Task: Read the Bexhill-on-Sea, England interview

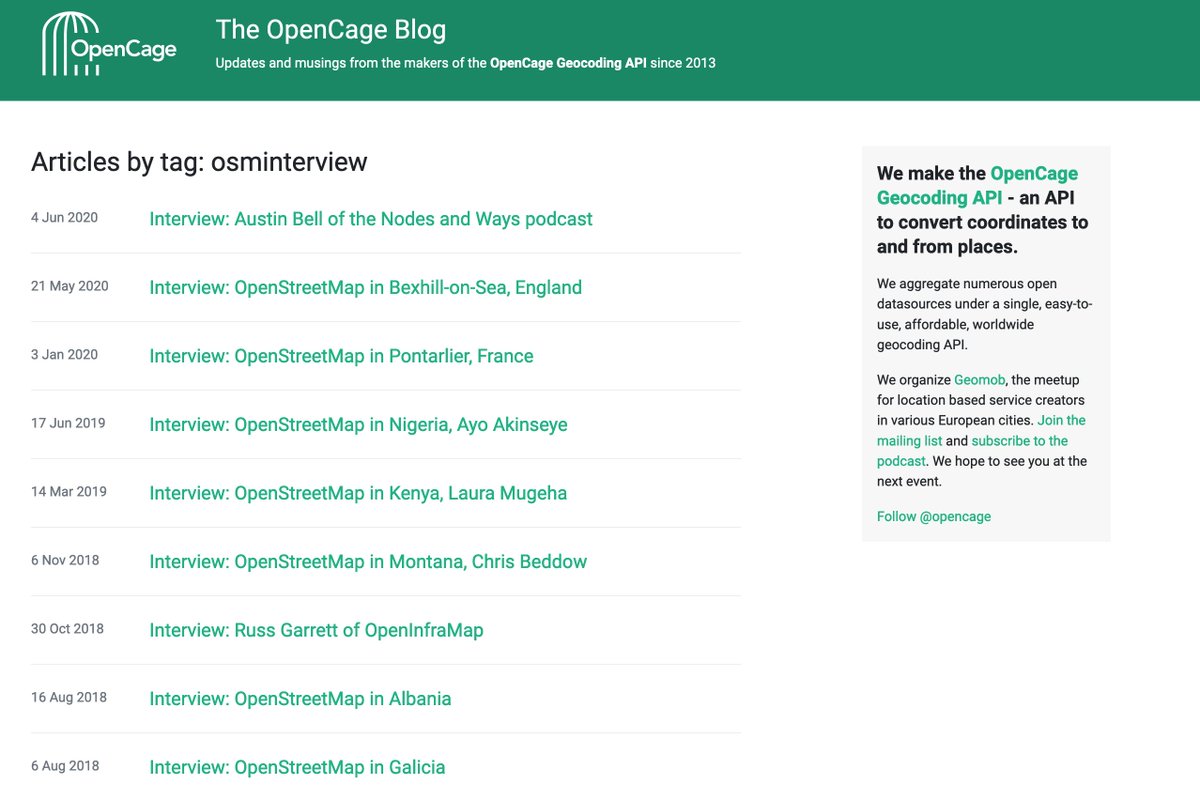Action: (x=365, y=287)
